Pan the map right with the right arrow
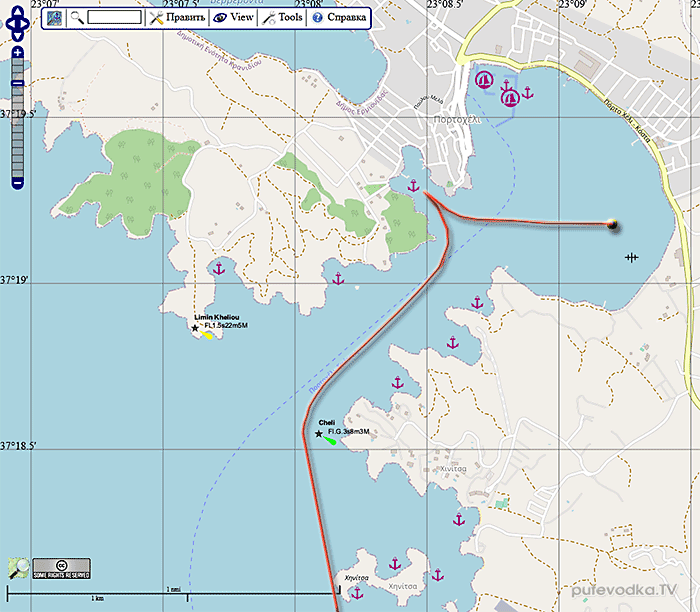This screenshot has height=612, width=700. 26,24
